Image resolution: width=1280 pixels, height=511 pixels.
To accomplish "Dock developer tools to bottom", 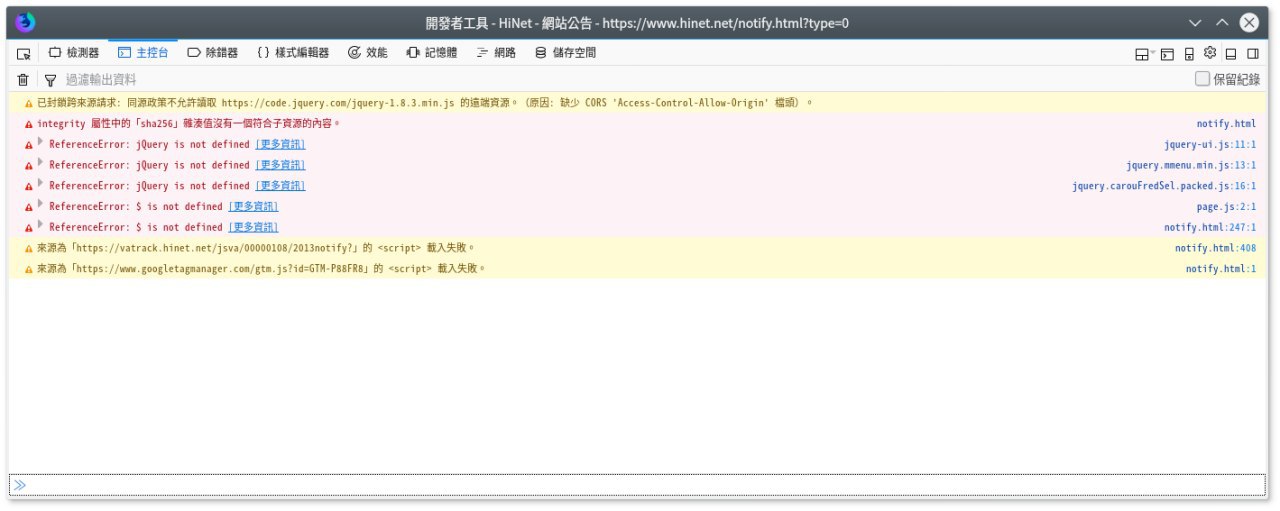I will click(1231, 54).
